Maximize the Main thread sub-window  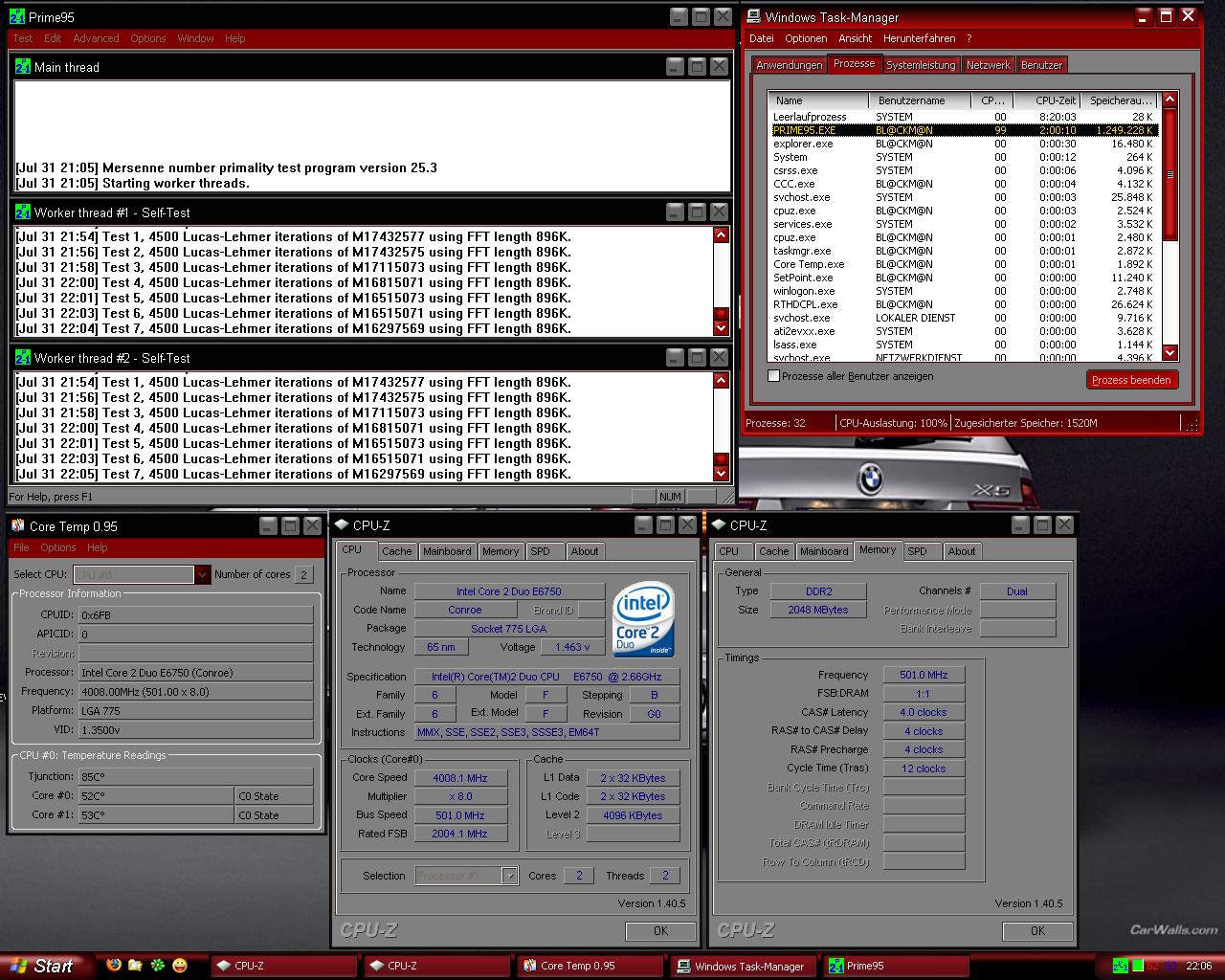coord(697,66)
